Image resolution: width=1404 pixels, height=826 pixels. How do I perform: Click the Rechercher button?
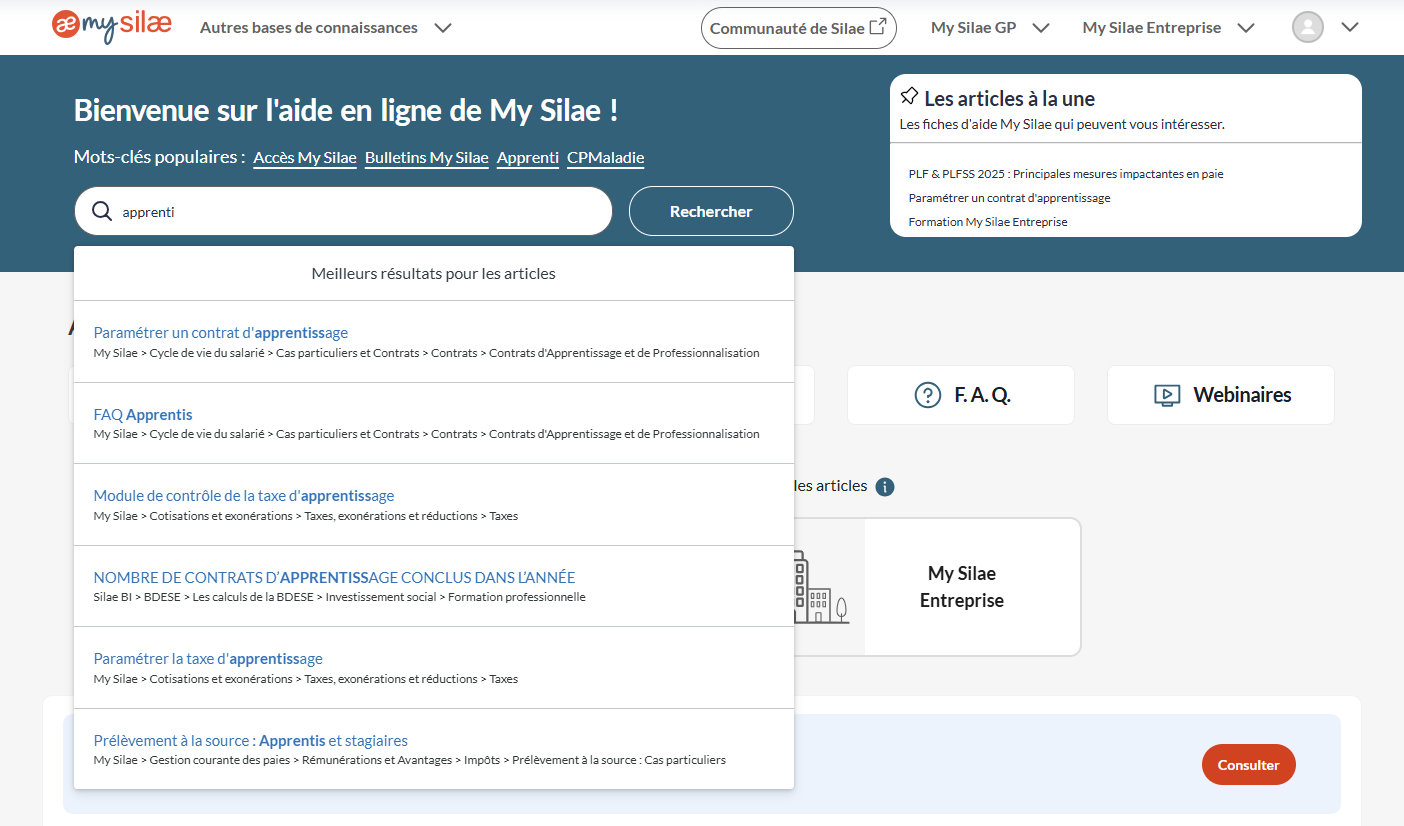(710, 212)
